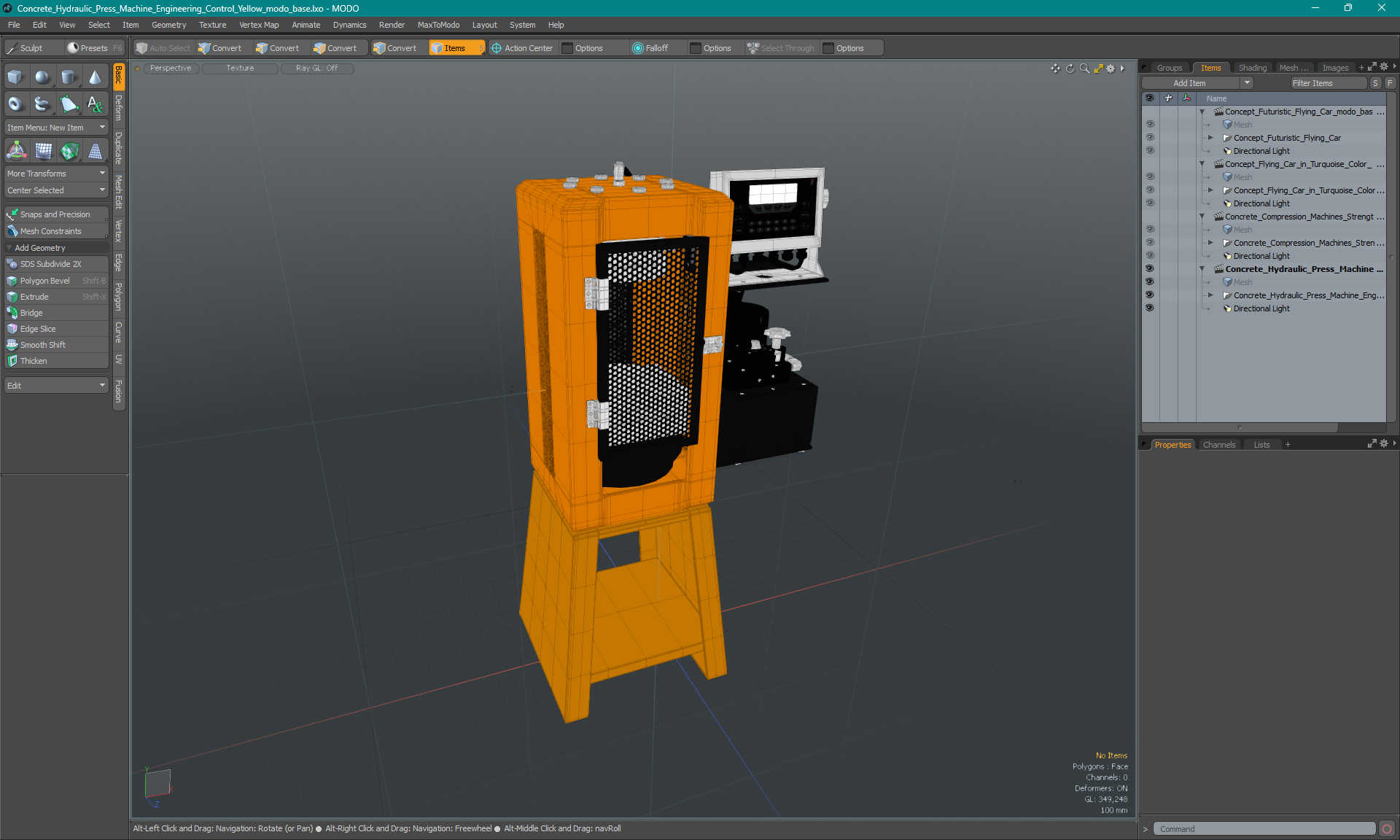The width and height of the screenshot is (1400, 840).
Task: Activate the Thicken tool
Action: (56, 361)
